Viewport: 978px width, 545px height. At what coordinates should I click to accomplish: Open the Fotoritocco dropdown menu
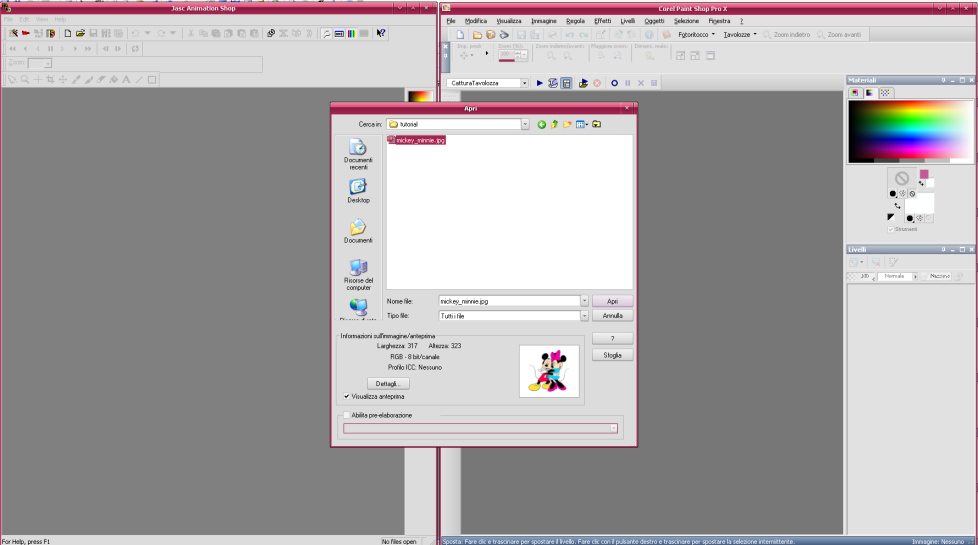pos(696,35)
